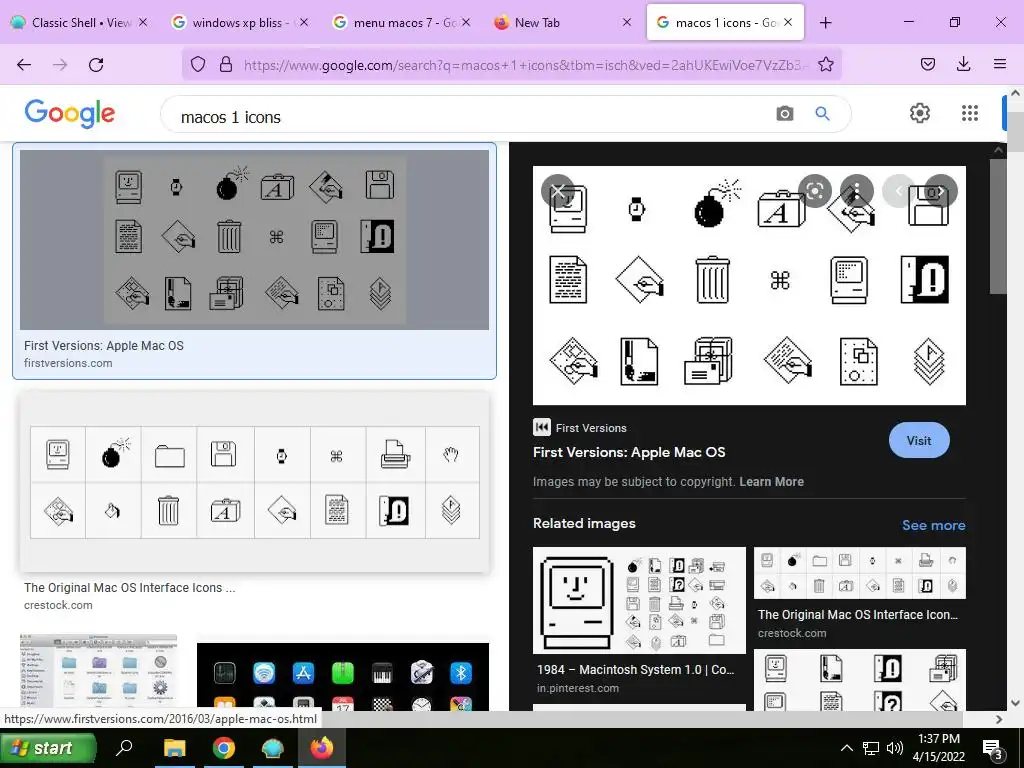Select the firstversions.com result thumbnail
This screenshot has height=768, width=1024.
(254, 240)
